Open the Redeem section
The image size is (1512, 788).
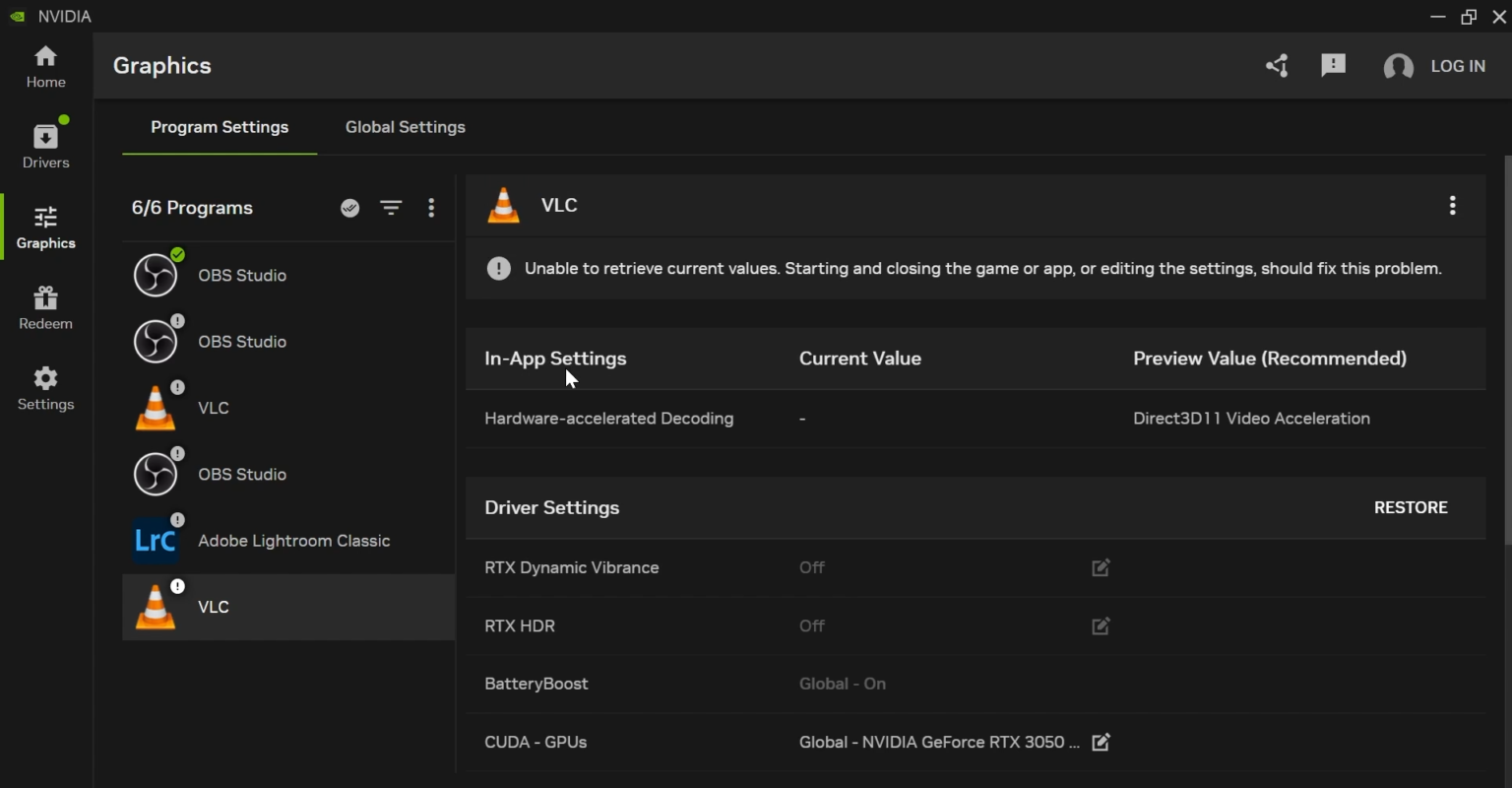point(44,308)
